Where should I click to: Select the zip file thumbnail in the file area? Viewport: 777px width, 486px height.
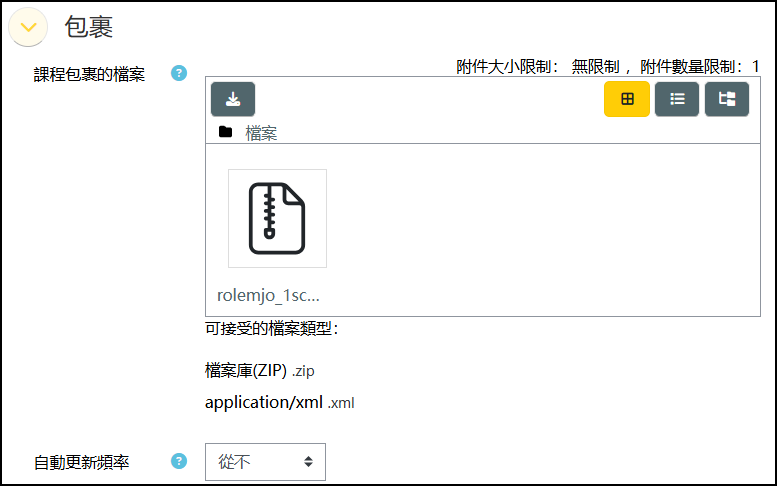tap(278, 218)
